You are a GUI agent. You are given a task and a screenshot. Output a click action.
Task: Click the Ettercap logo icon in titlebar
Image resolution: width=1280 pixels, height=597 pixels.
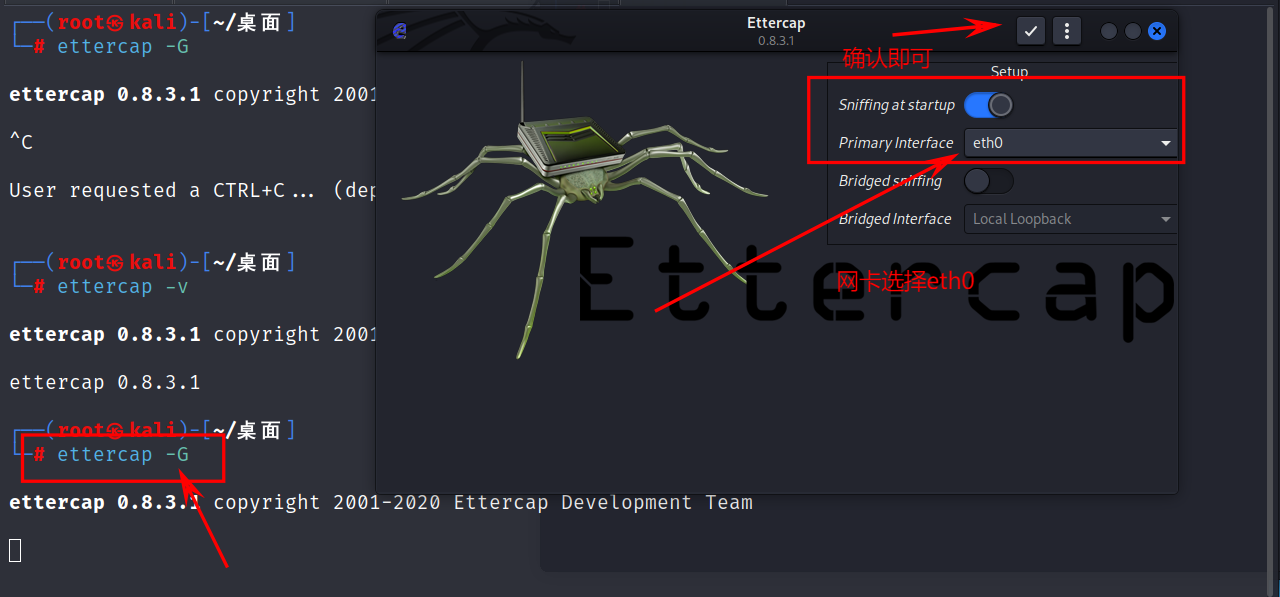(x=400, y=31)
